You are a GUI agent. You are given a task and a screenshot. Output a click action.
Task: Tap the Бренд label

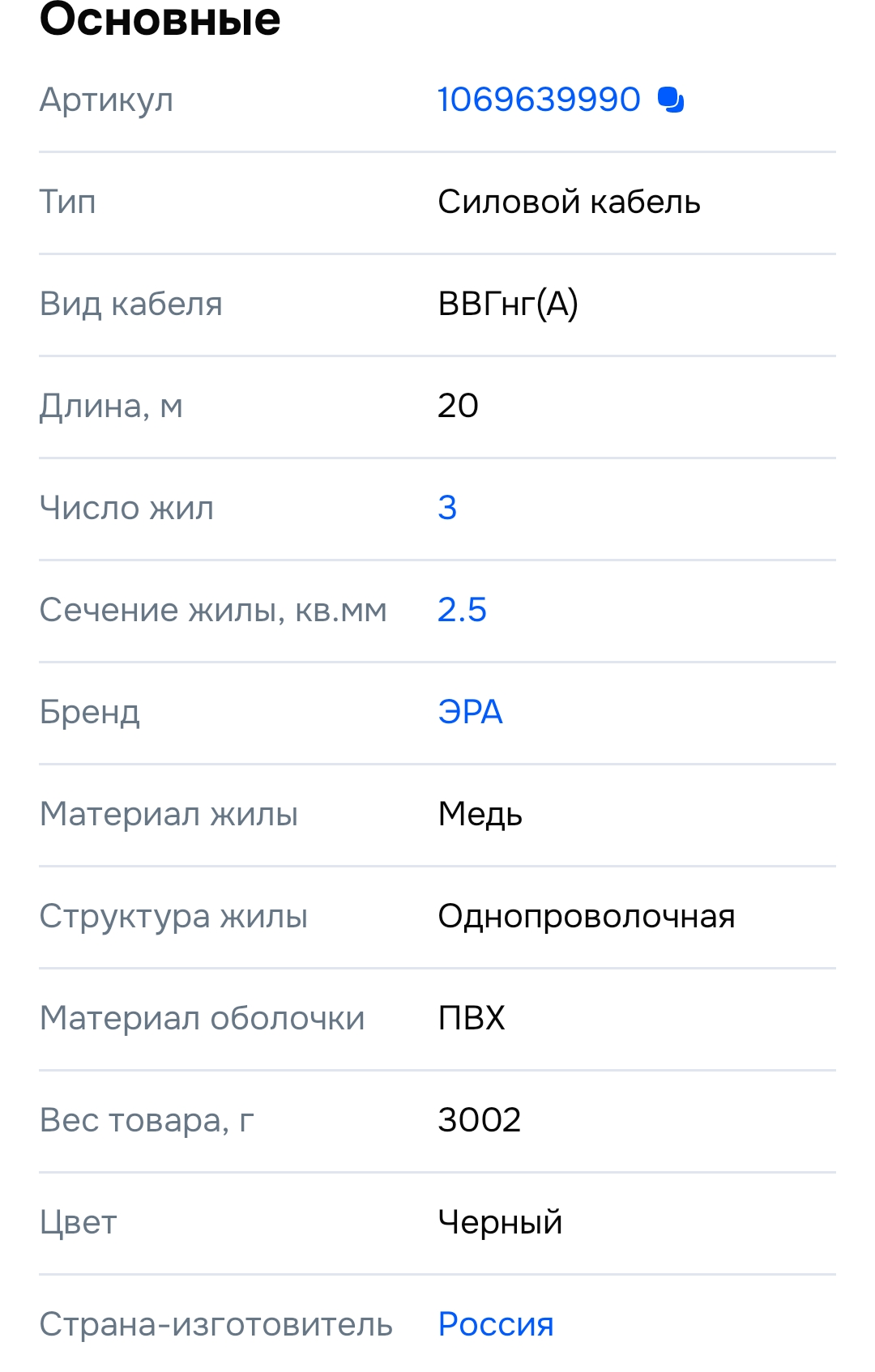[x=89, y=713]
